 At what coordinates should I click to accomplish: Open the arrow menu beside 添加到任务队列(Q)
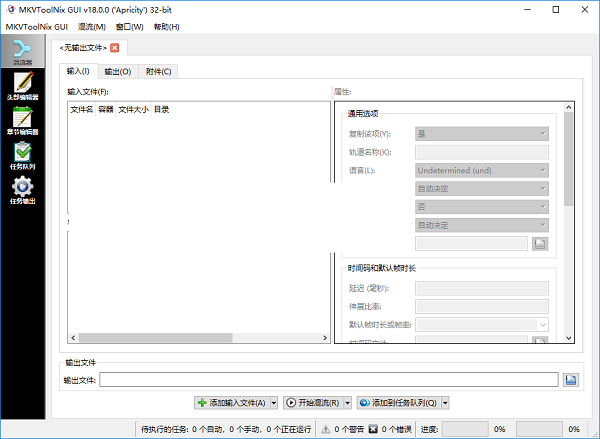pos(445,403)
